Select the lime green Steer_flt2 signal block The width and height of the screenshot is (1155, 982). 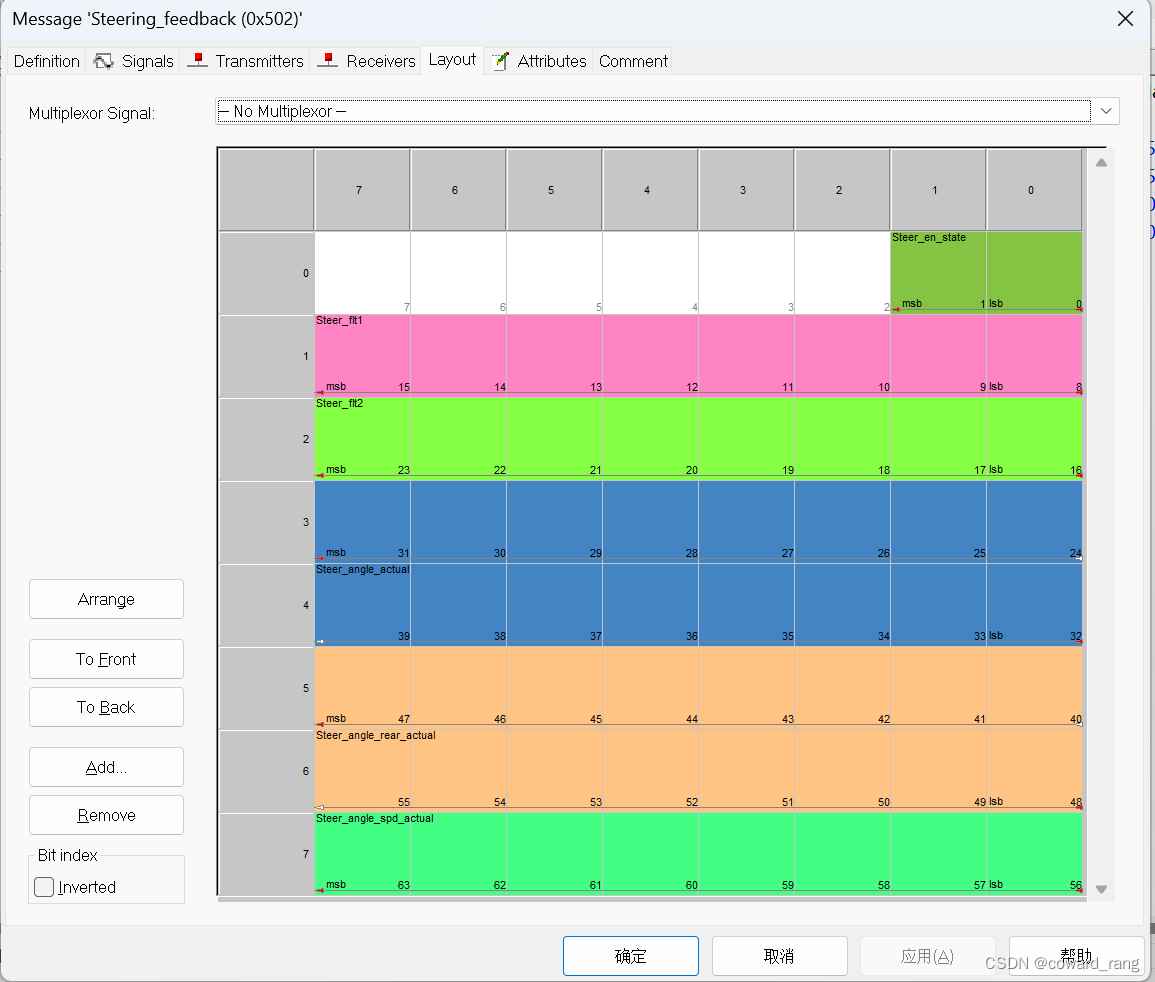point(698,439)
